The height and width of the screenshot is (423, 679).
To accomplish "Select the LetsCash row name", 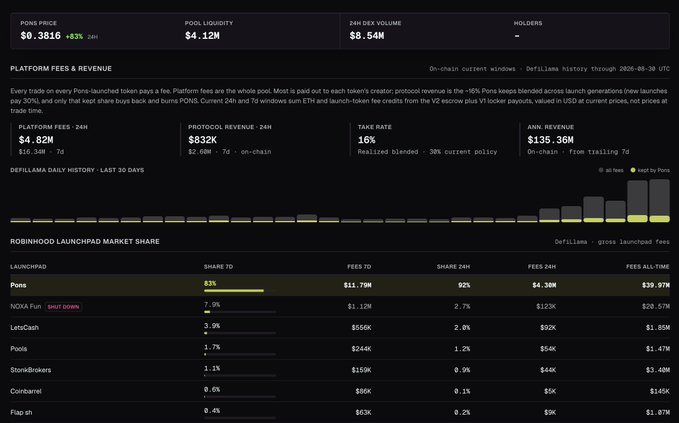I will point(24,328).
